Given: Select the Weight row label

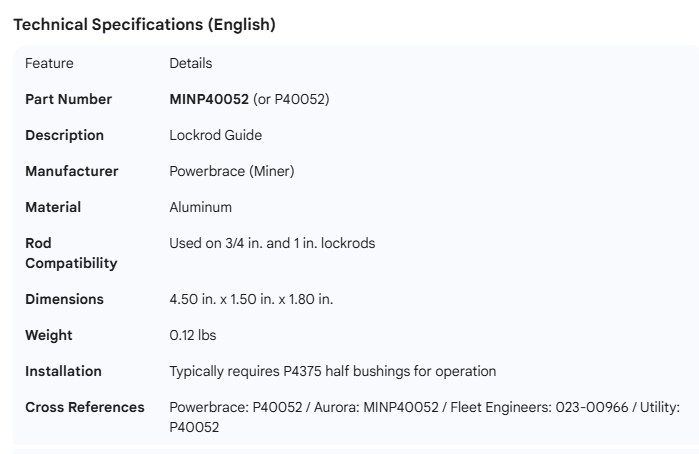Looking at the screenshot, I should (x=48, y=335).
